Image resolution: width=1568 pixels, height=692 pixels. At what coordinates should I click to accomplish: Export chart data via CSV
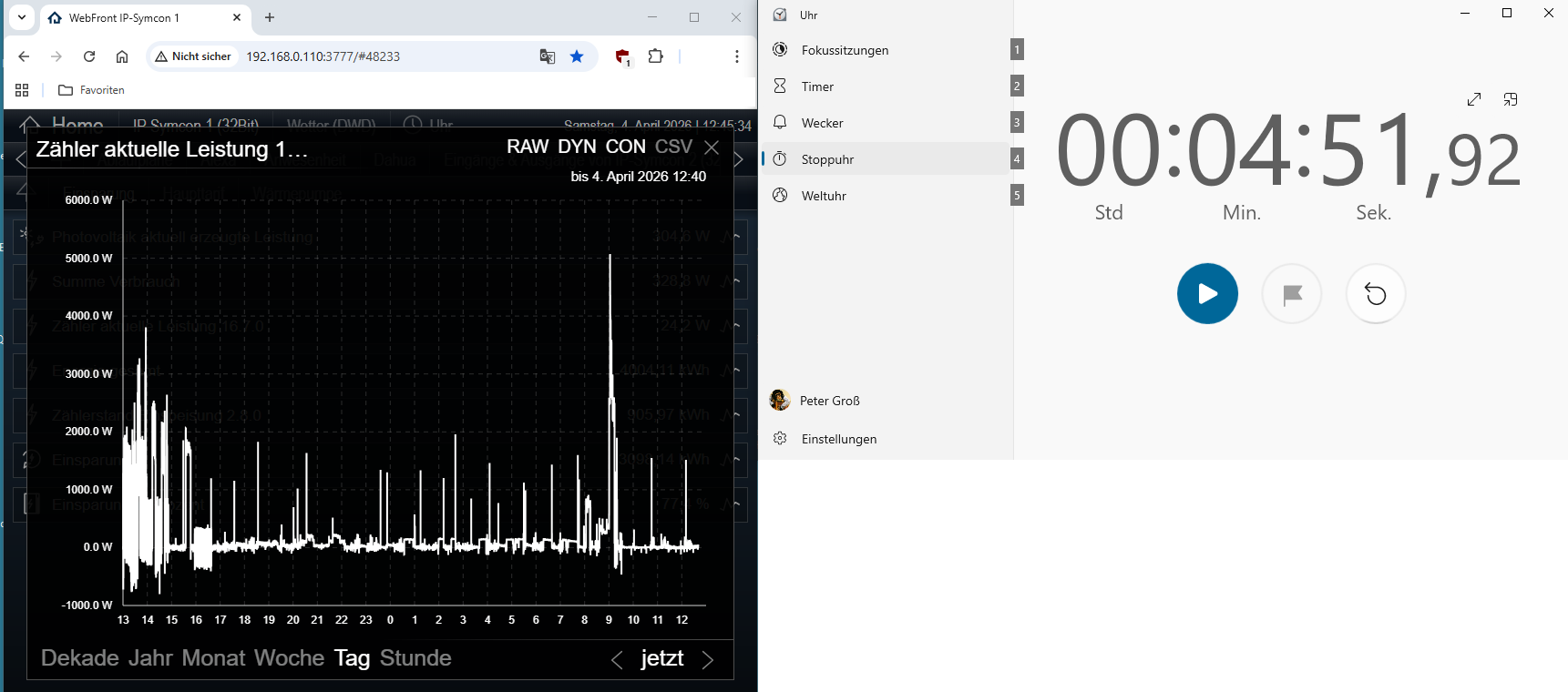673,148
